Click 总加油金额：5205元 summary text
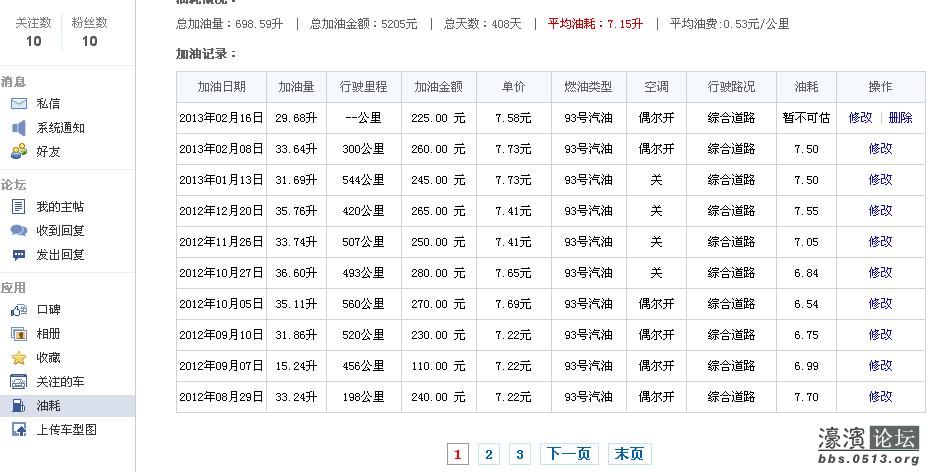The height and width of the screenshot is (472, 931). [x=363, y=24]
